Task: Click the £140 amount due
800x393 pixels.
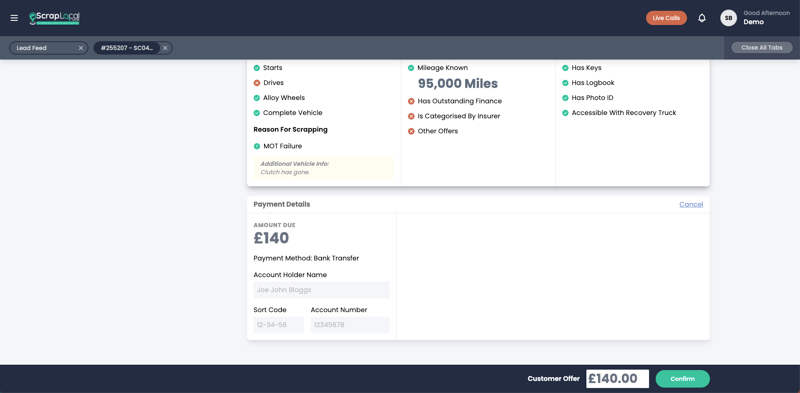Action: coord(271,238)
